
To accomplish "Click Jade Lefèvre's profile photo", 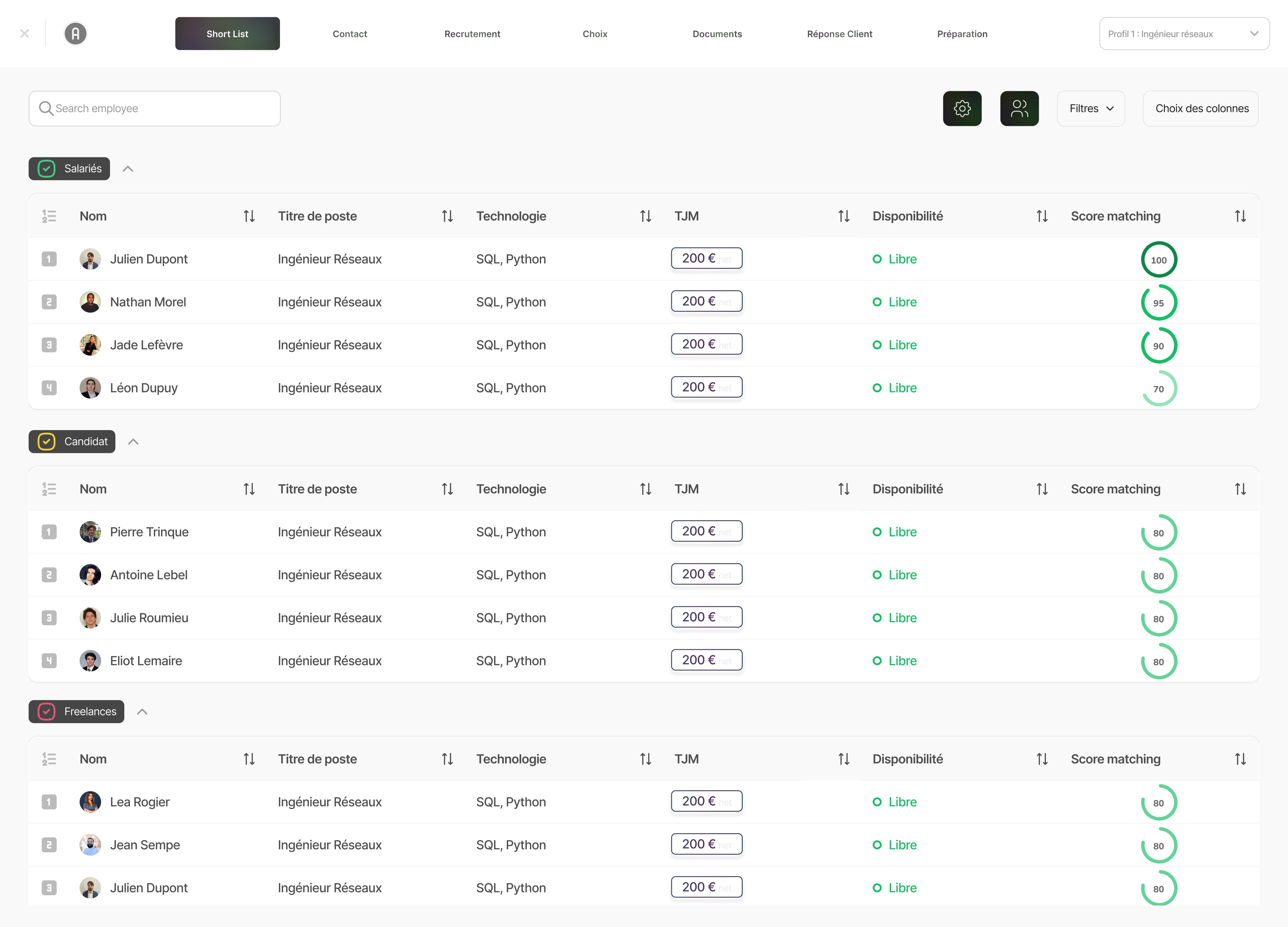I will 90,345.
